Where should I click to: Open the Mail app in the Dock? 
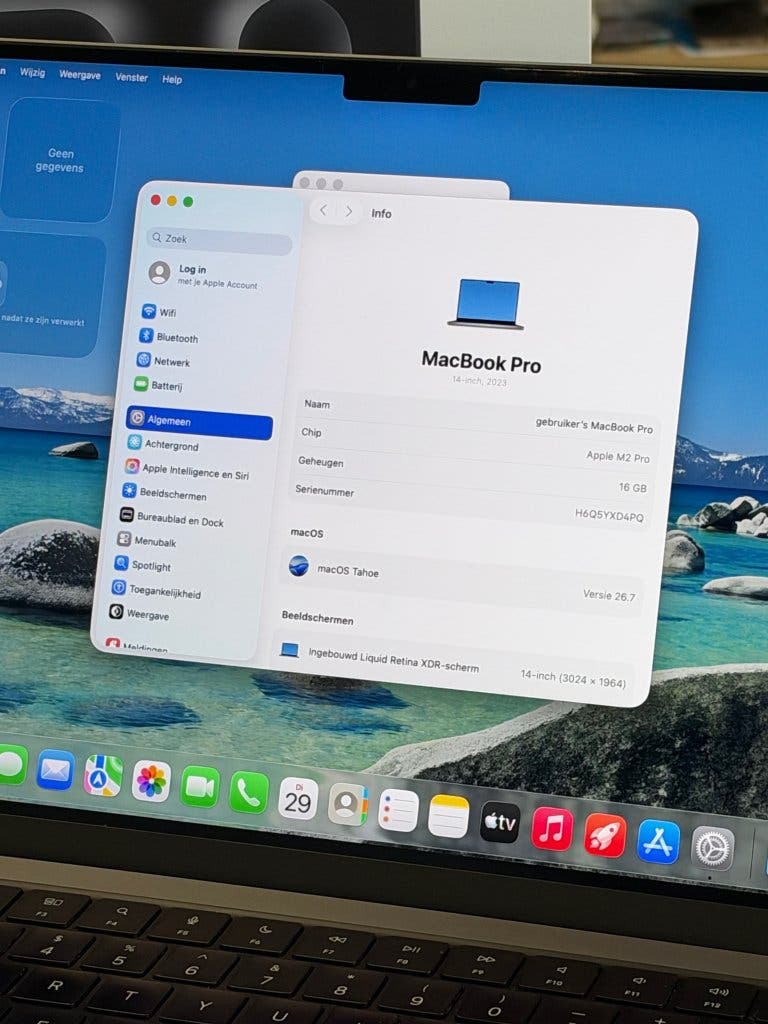[56, 771]
